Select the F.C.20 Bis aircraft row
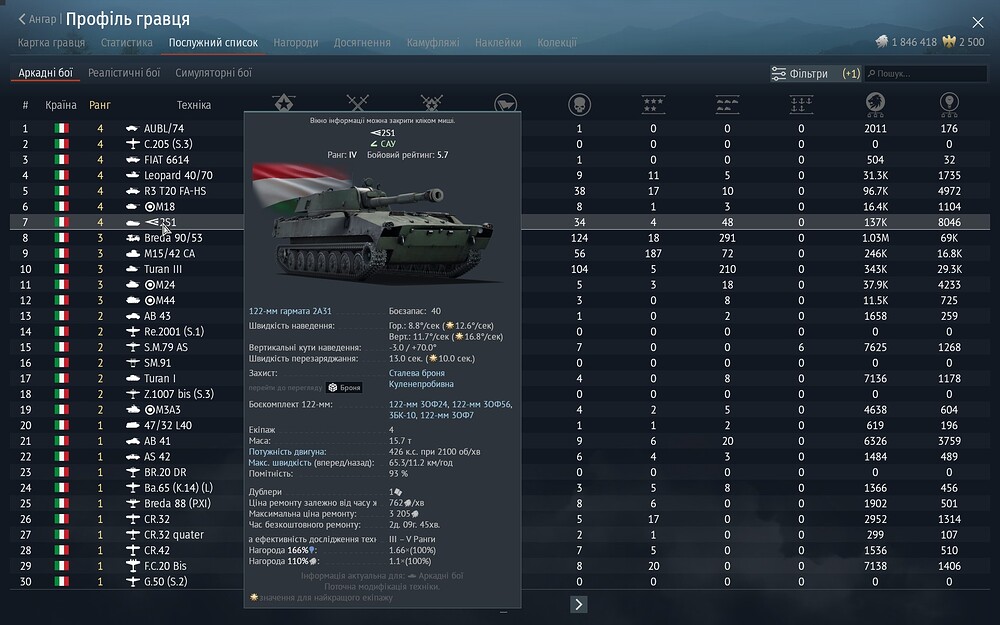This screenshot has width=1000, height=625. (500, 566)
